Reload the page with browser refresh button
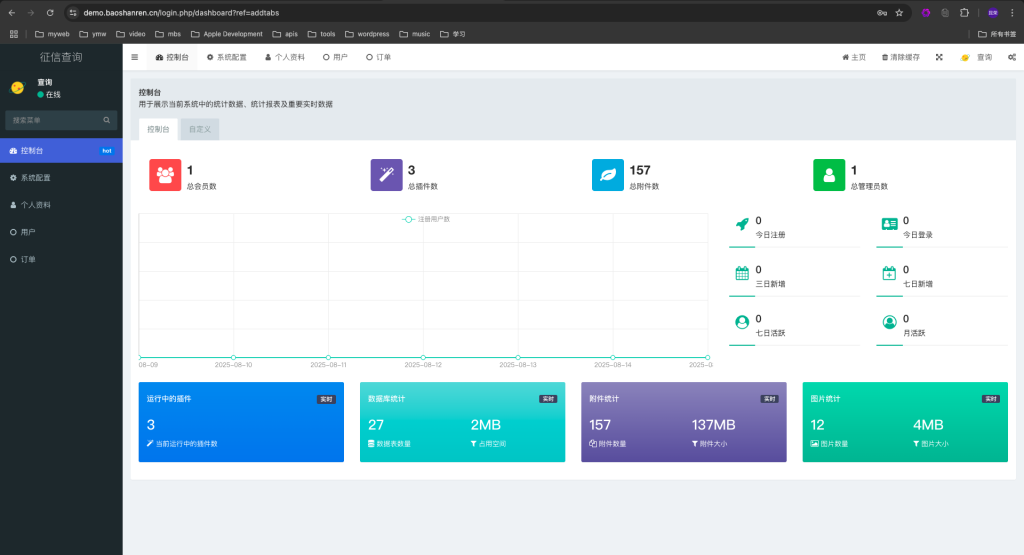This screenshot has width=1024, height=555. pyautogui.click(x=50, y=12)
